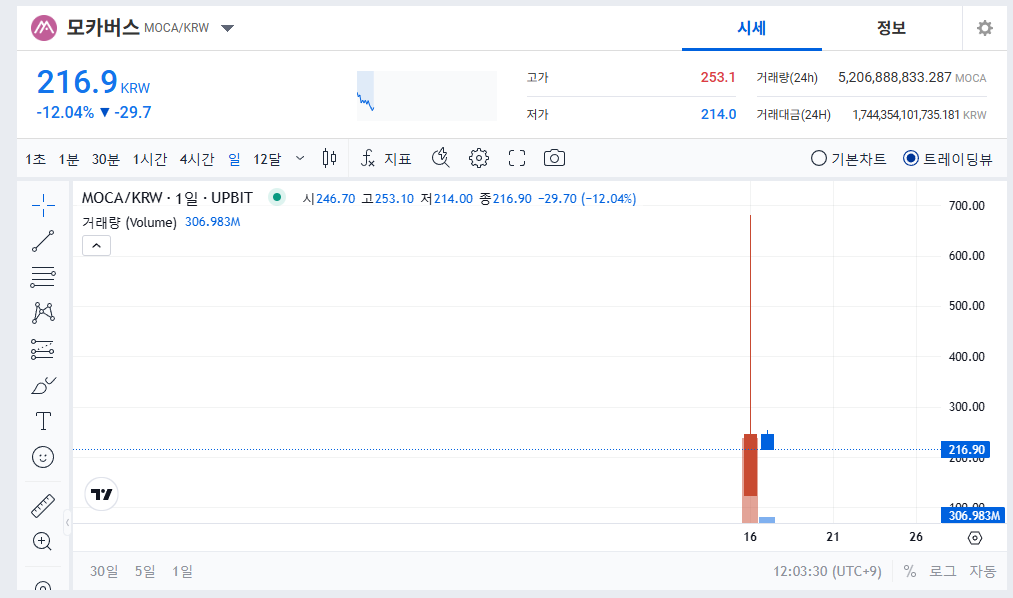The height and width of the screenshot is (598, 1013).
Task: Select the ruler measure tool
Action: tap(43, 506)
